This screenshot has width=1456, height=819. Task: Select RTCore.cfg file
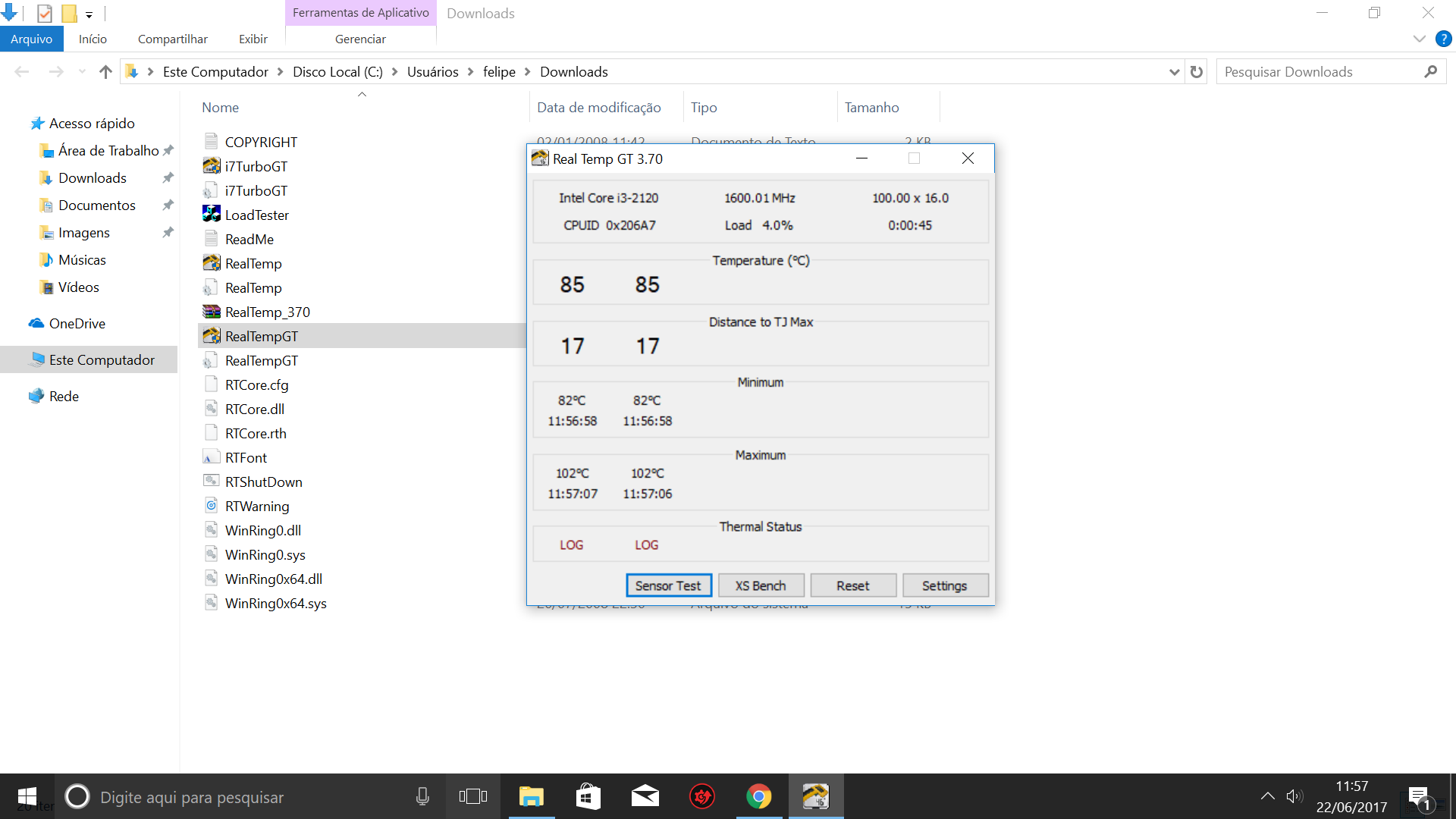tap(256, 384)
